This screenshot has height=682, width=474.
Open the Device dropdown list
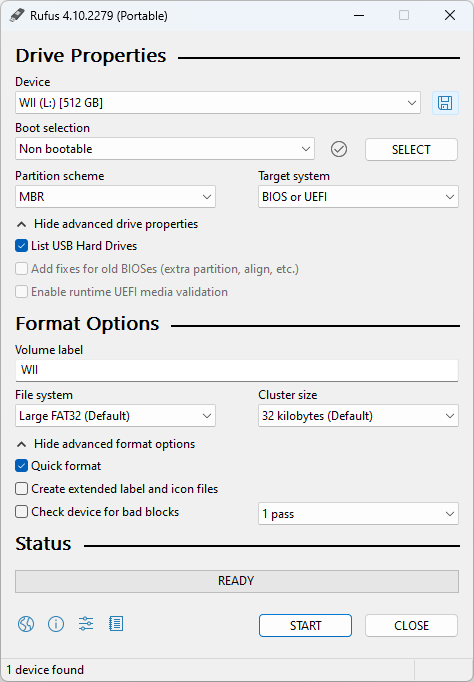tap(218, 103)
